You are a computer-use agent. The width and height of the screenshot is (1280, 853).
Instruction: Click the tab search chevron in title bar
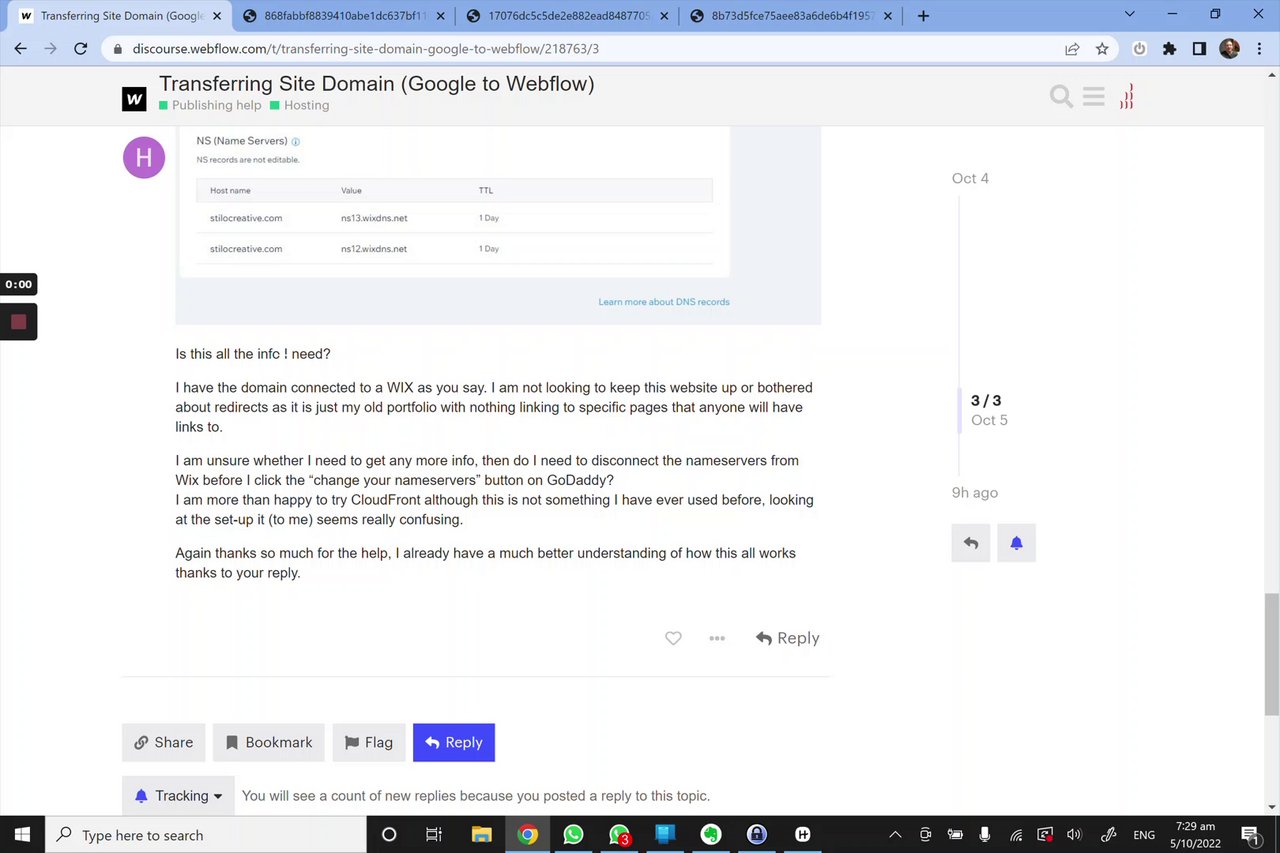click(1130, 15)
